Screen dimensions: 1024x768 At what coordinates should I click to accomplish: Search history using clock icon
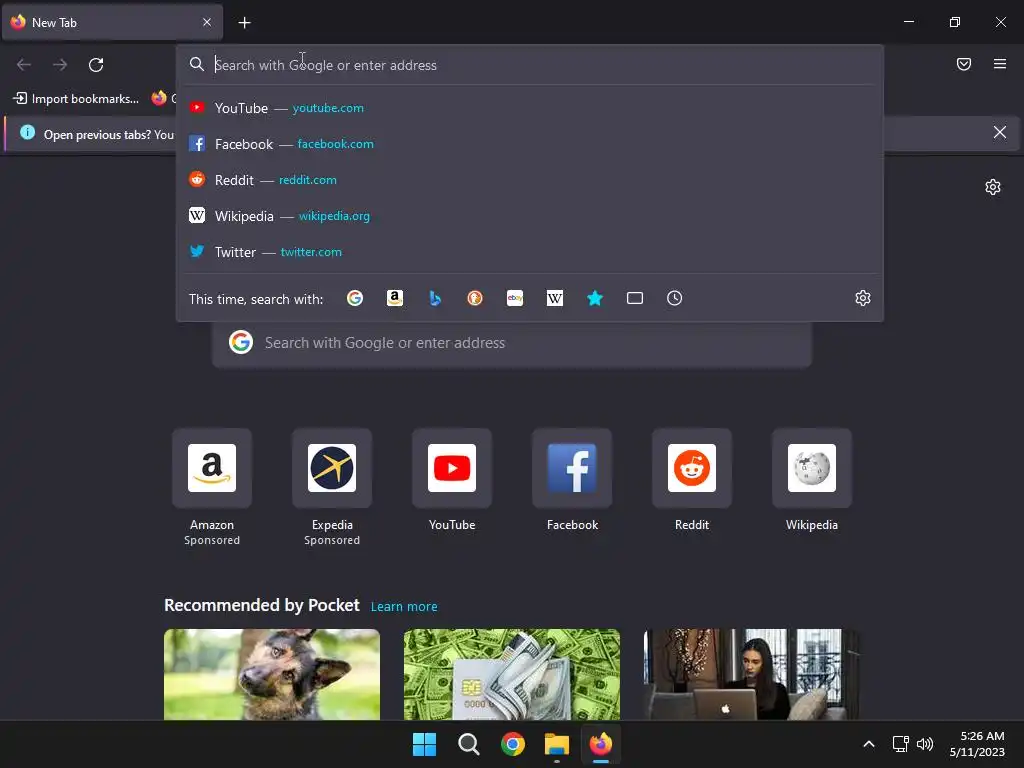pos(675,298)
